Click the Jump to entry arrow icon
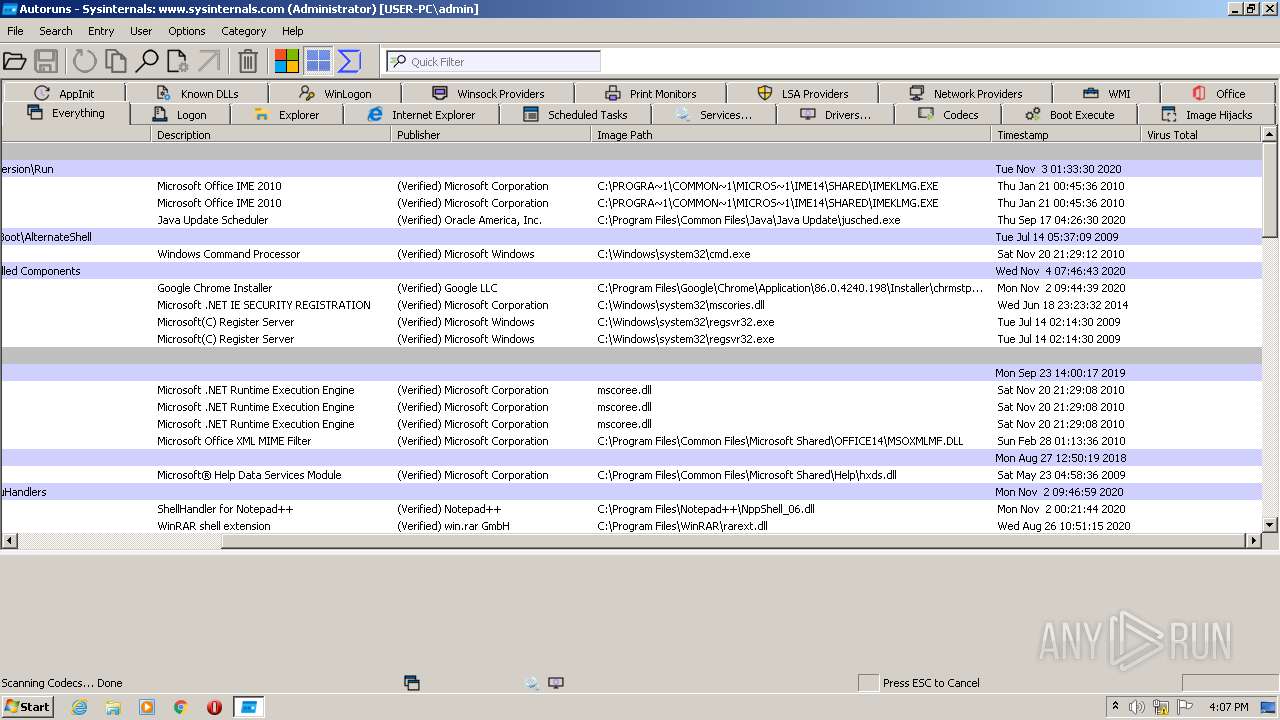The image size is (1280, 720). pos(208,62)
